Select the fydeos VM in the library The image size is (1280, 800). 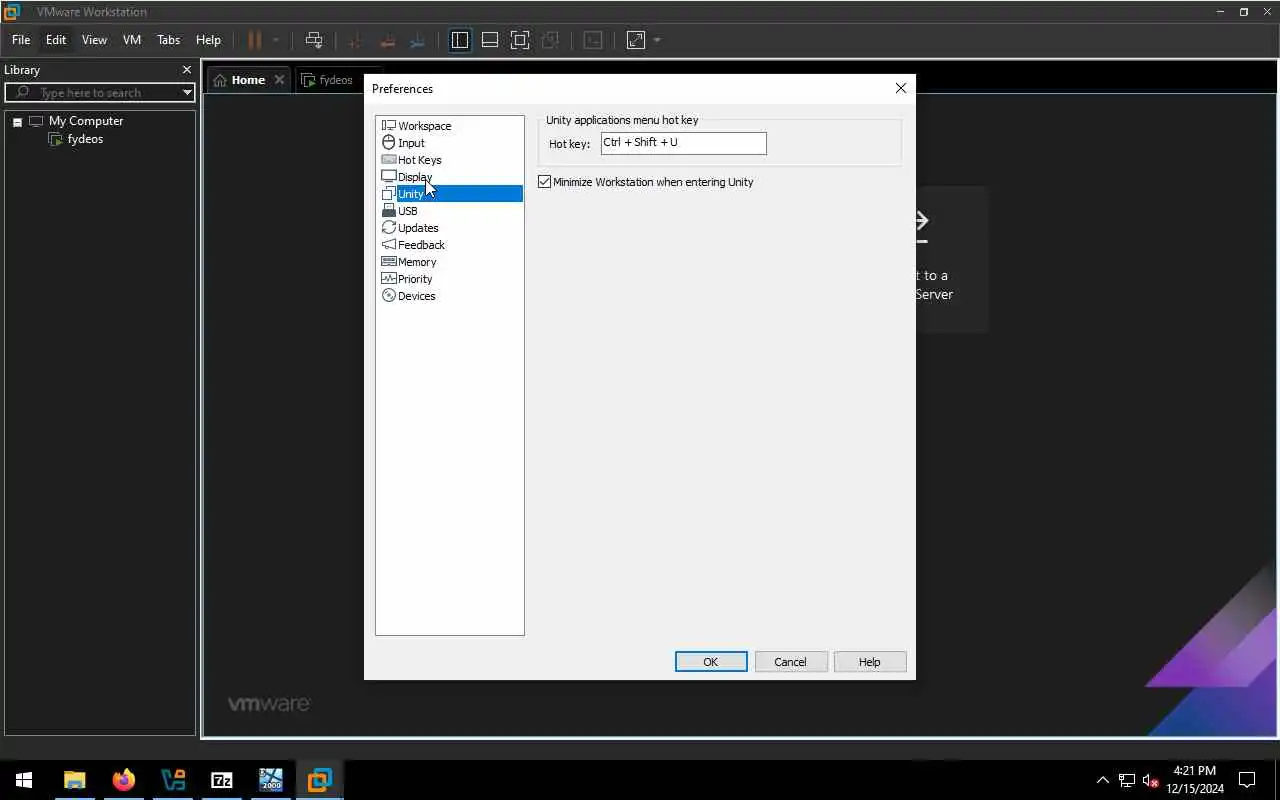coord(85,139)
